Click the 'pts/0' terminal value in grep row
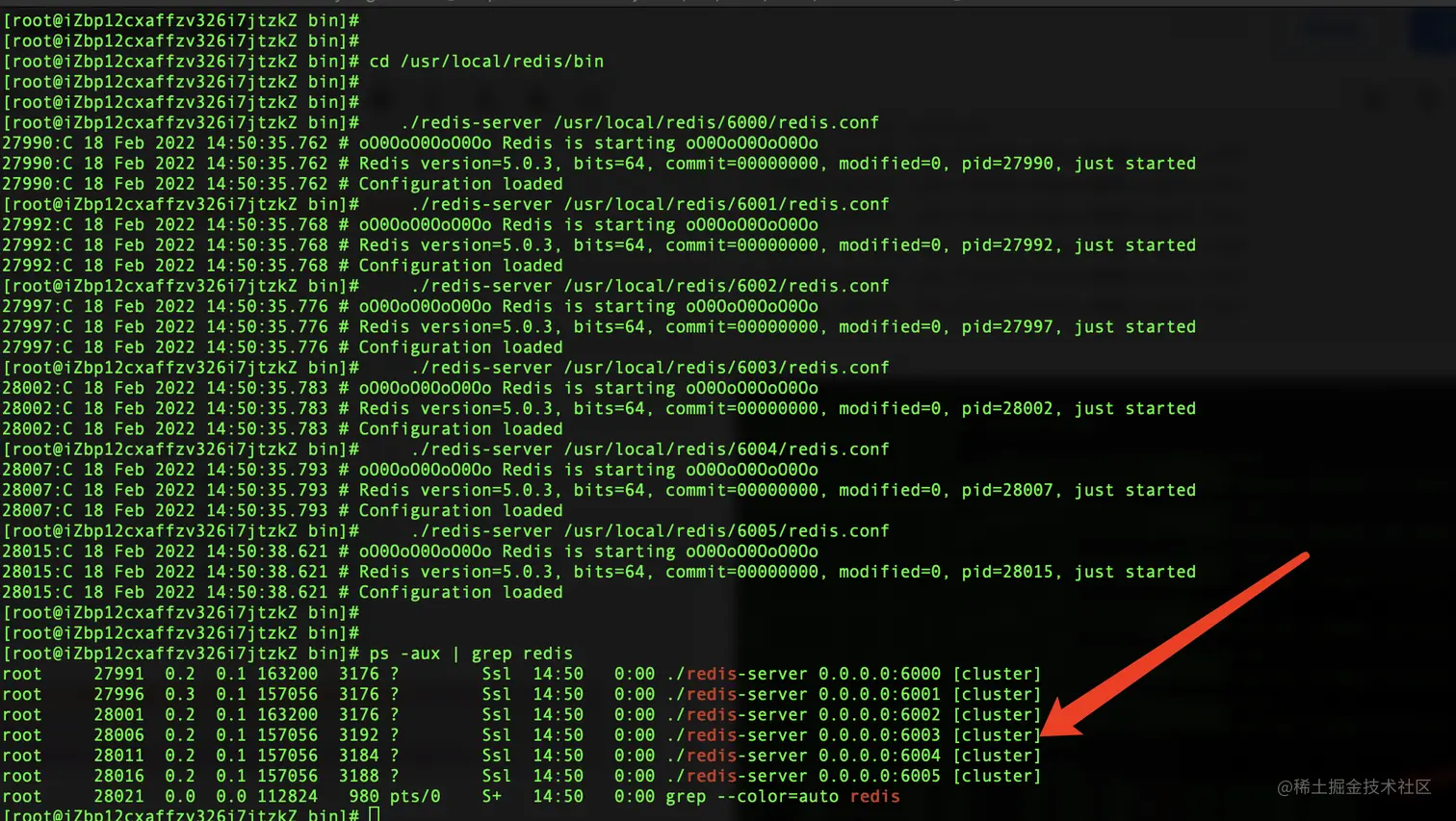The height and width of the screenshot is (821, 1456). point(415,797)
